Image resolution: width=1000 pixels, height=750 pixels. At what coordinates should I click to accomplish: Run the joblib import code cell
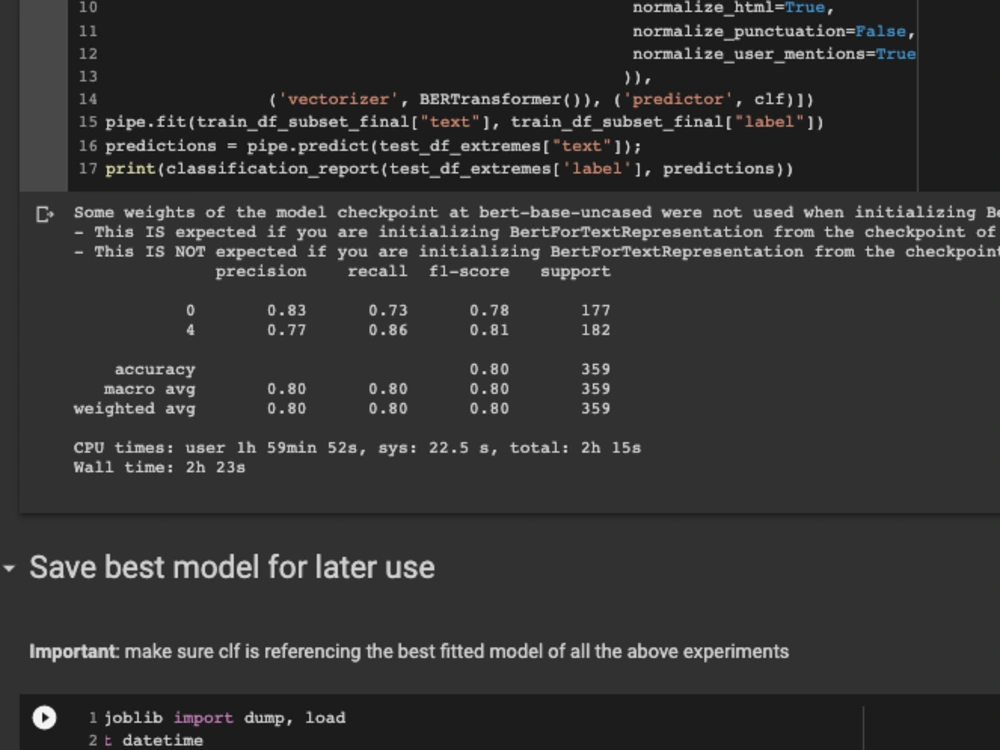(44, 717)
